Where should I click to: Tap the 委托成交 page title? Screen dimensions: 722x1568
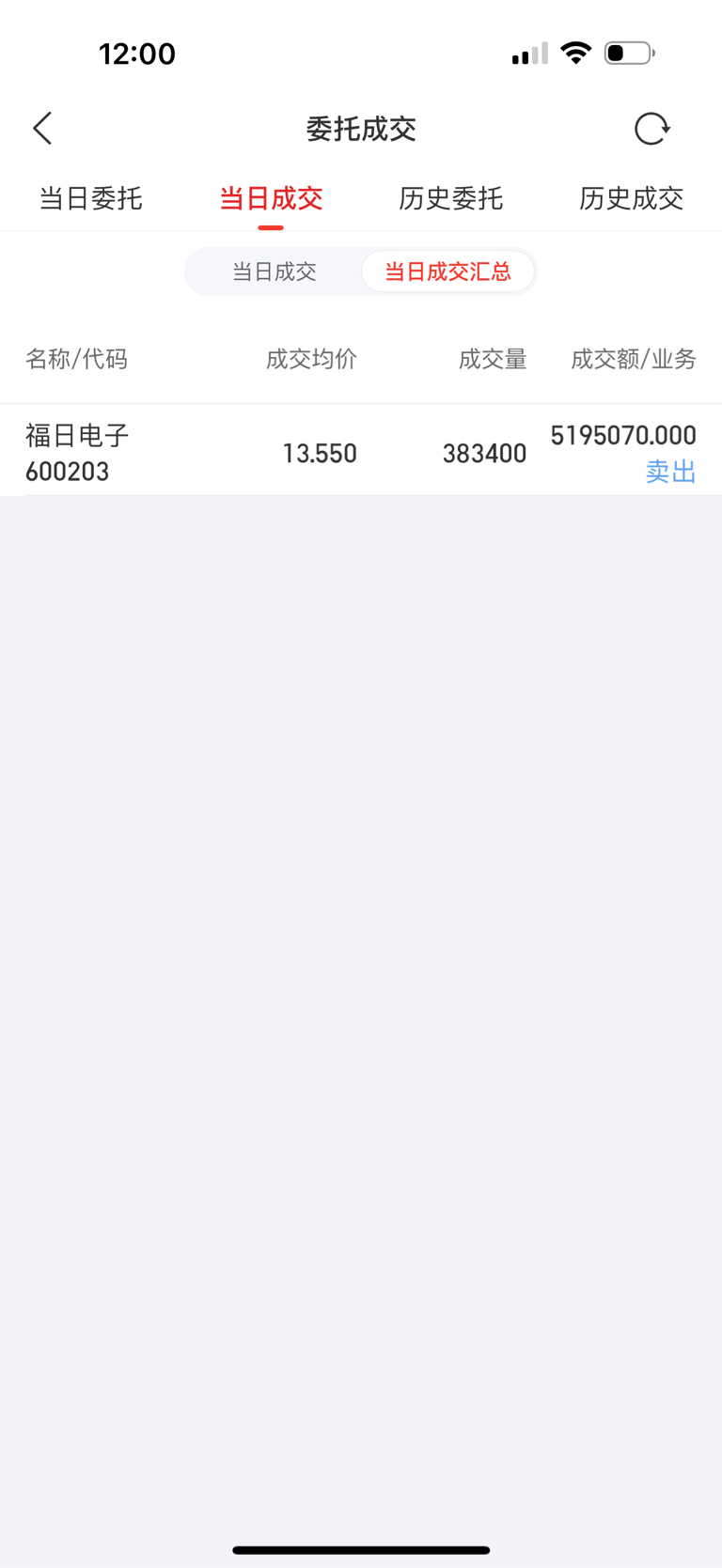pos(361,129)
